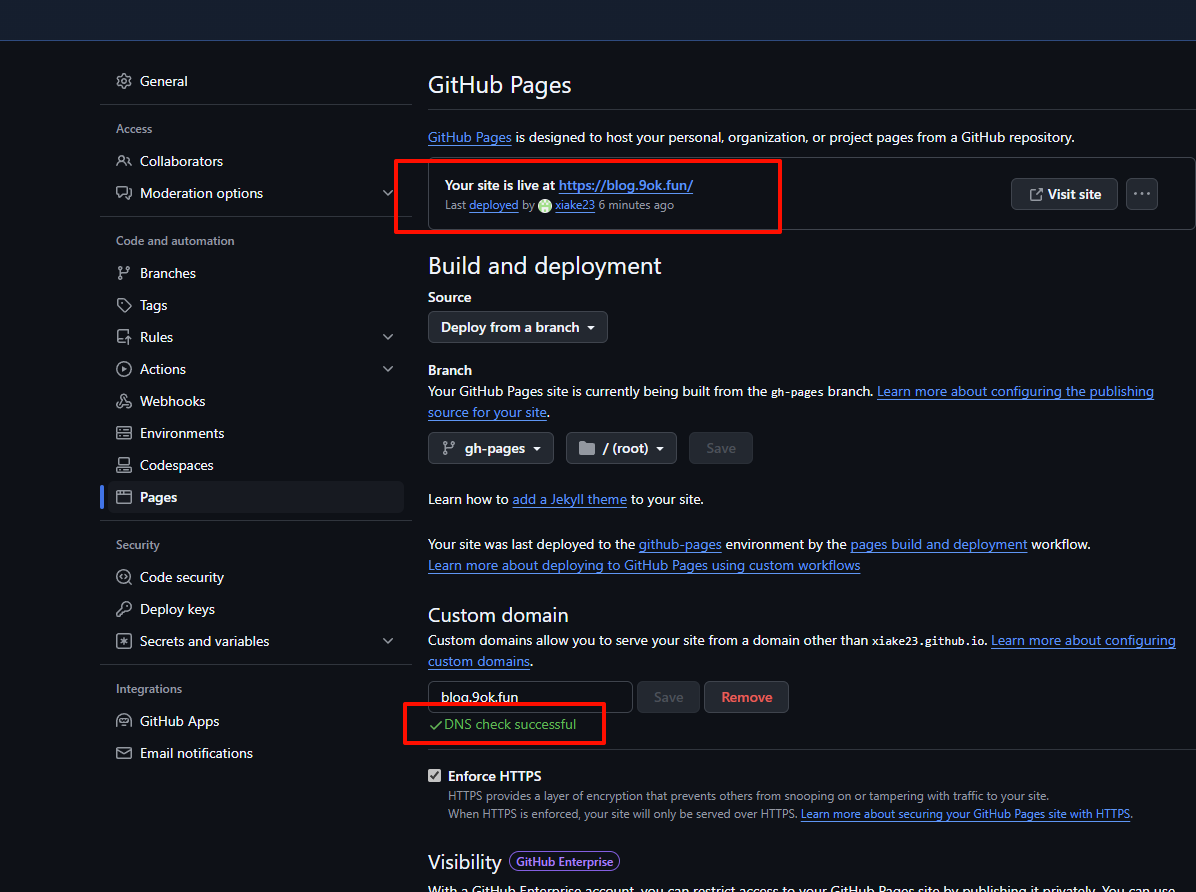Open Codespaces settings
Screen dimensions: 1196x892
(176, 465)
